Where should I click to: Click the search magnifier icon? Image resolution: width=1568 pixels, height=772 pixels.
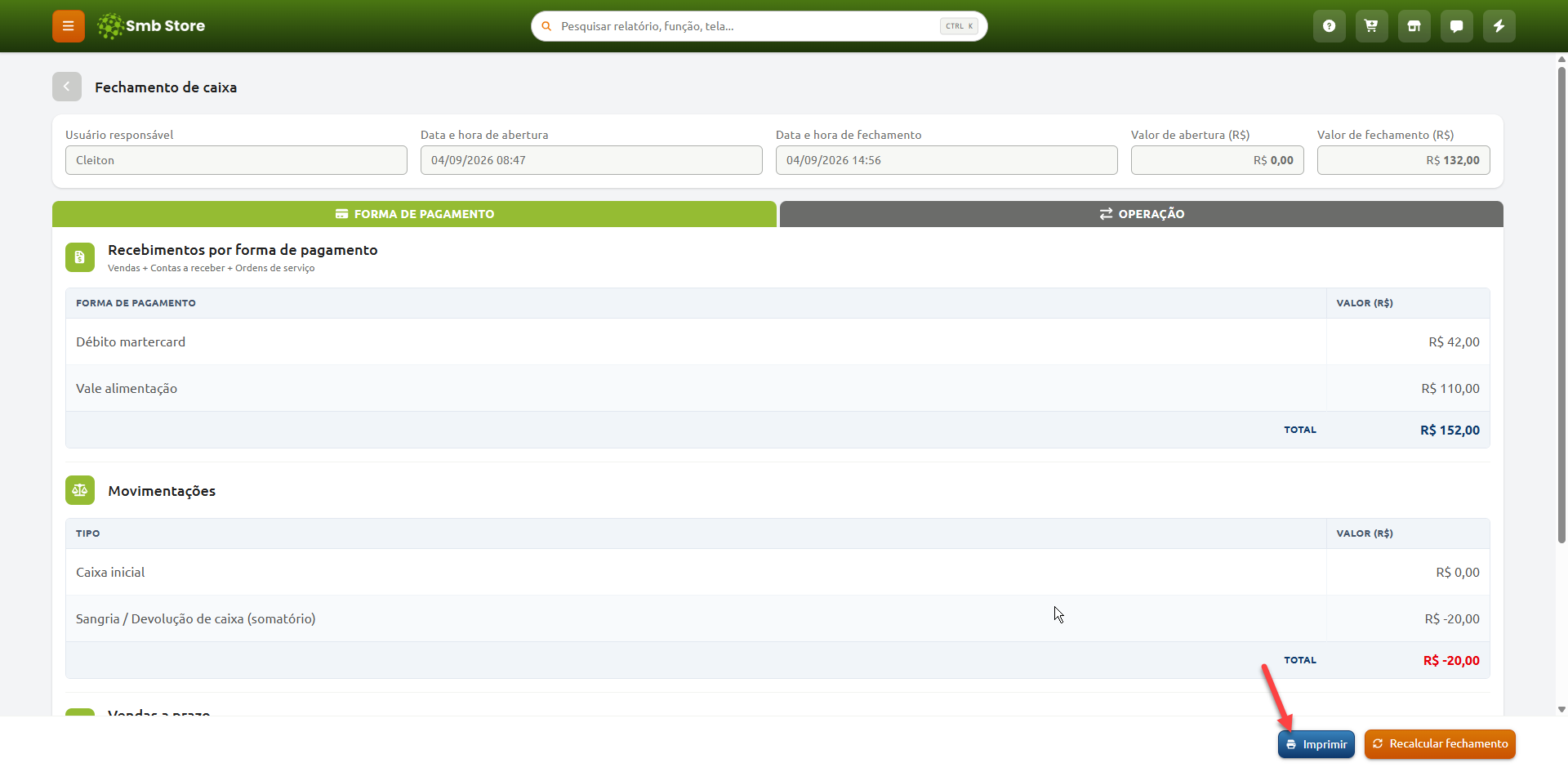tap(546, 26)
